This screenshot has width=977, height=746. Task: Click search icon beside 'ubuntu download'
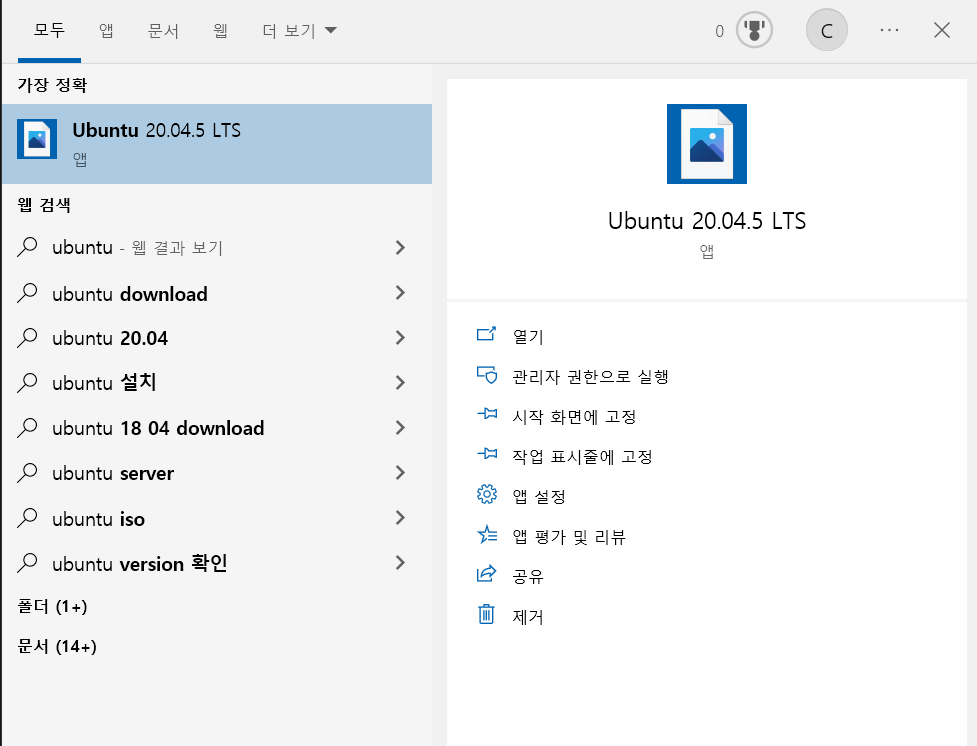(27, 293)
